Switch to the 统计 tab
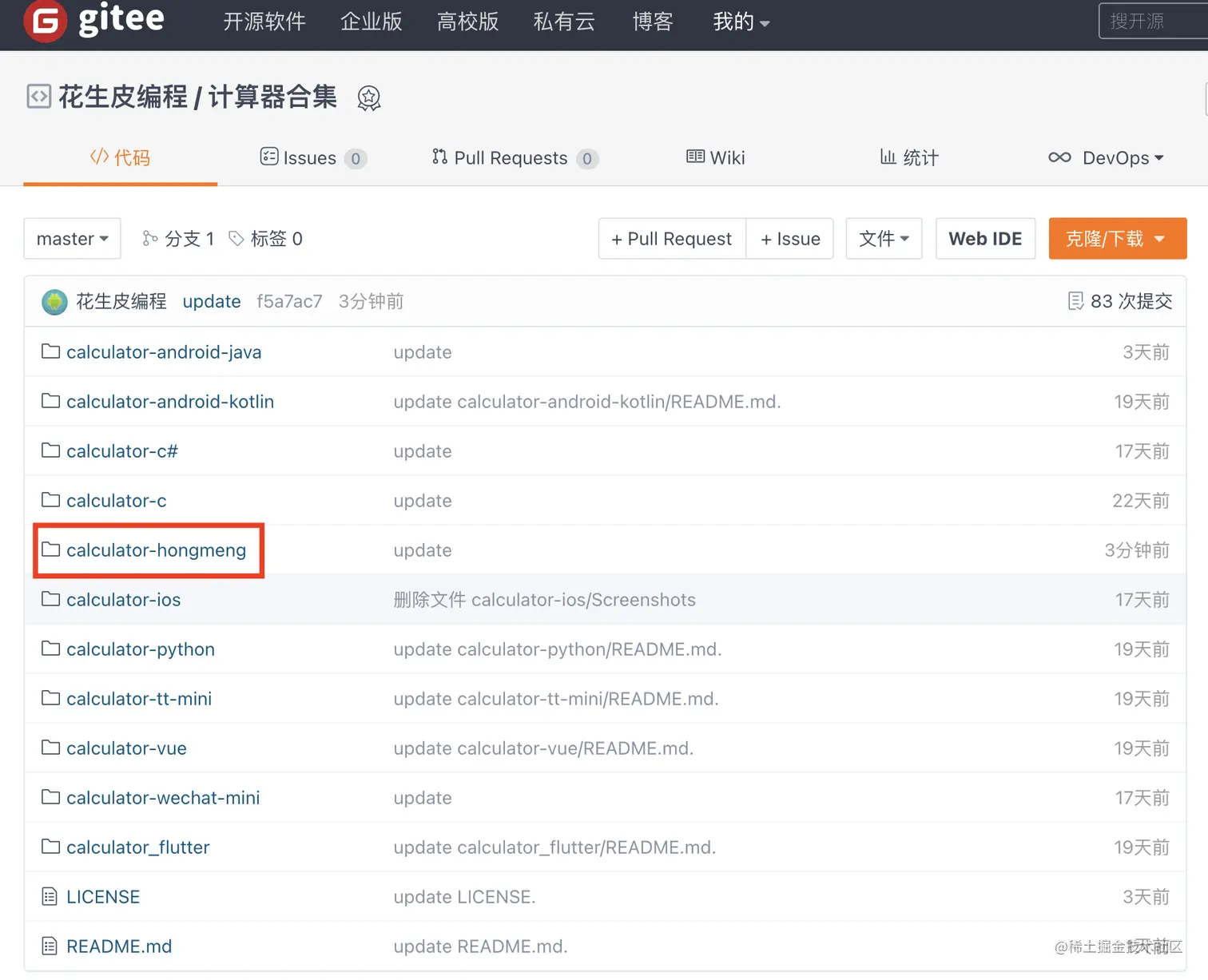Image resolution: width=1208 pixels, height=980 pixels. [909, 157]
